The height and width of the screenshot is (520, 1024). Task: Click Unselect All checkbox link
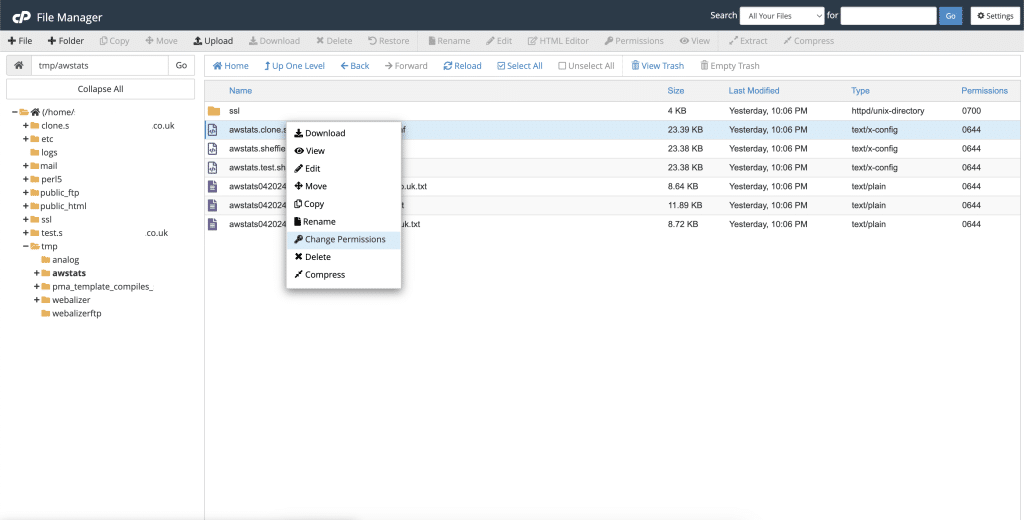pos(586,66)
